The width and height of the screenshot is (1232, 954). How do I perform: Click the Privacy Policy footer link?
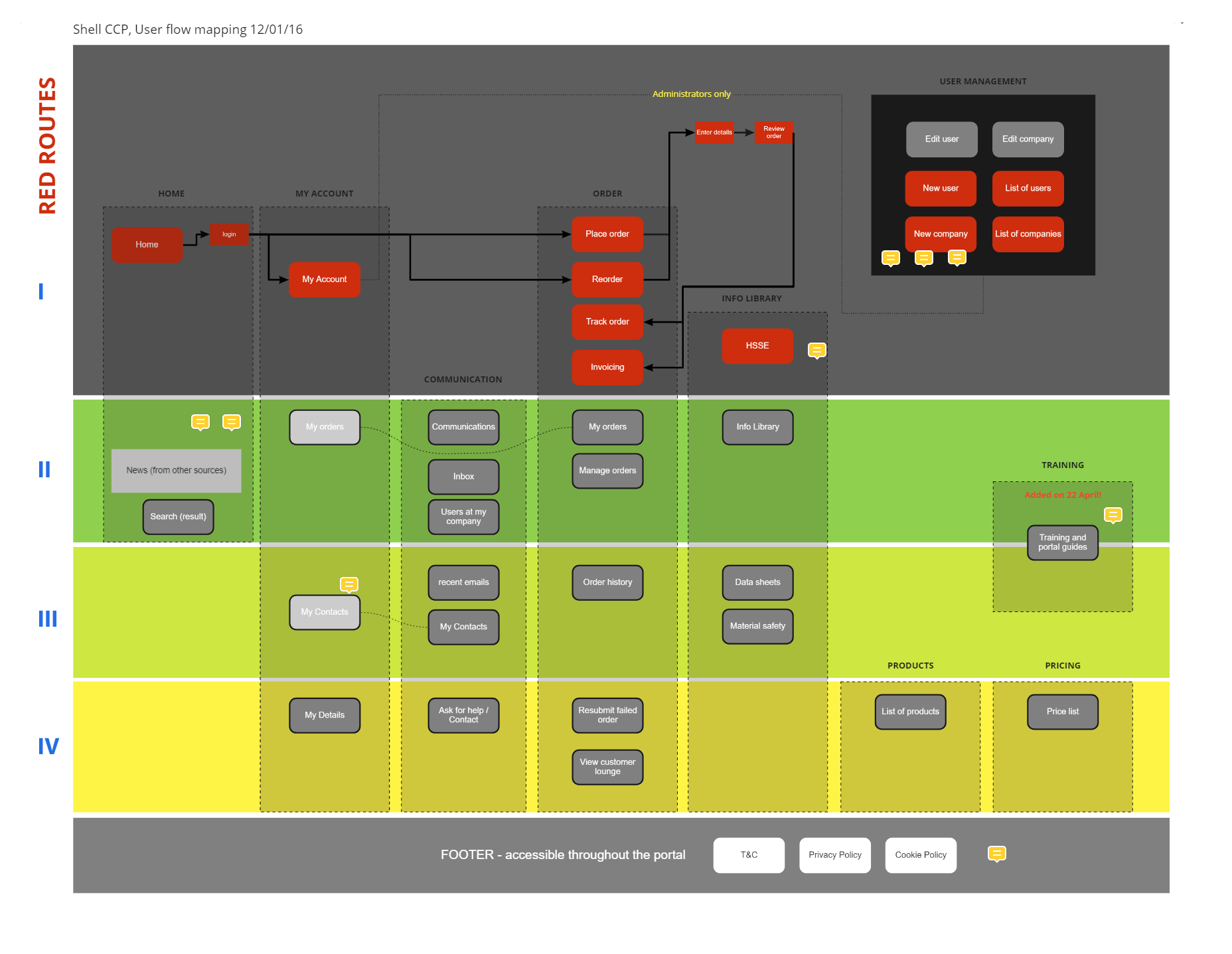coord(834,854)
